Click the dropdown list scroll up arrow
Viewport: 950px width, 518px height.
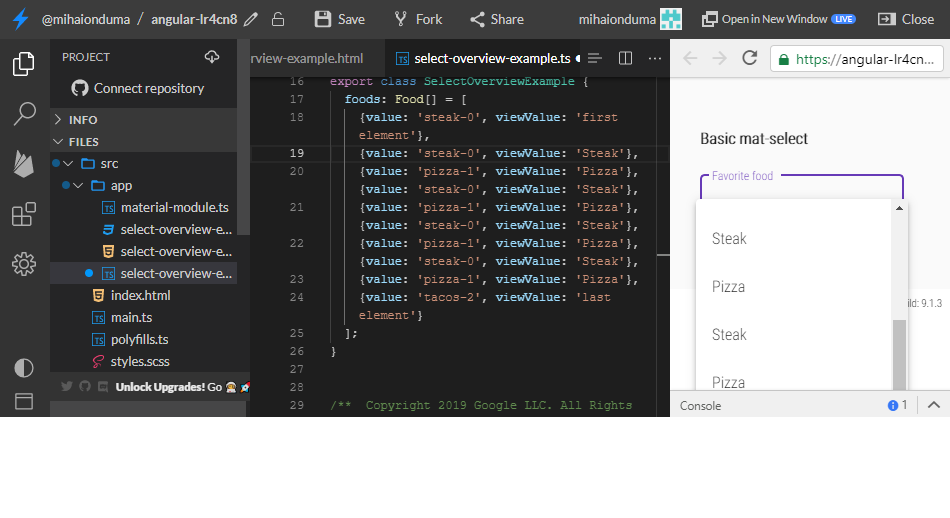point(899,208)
